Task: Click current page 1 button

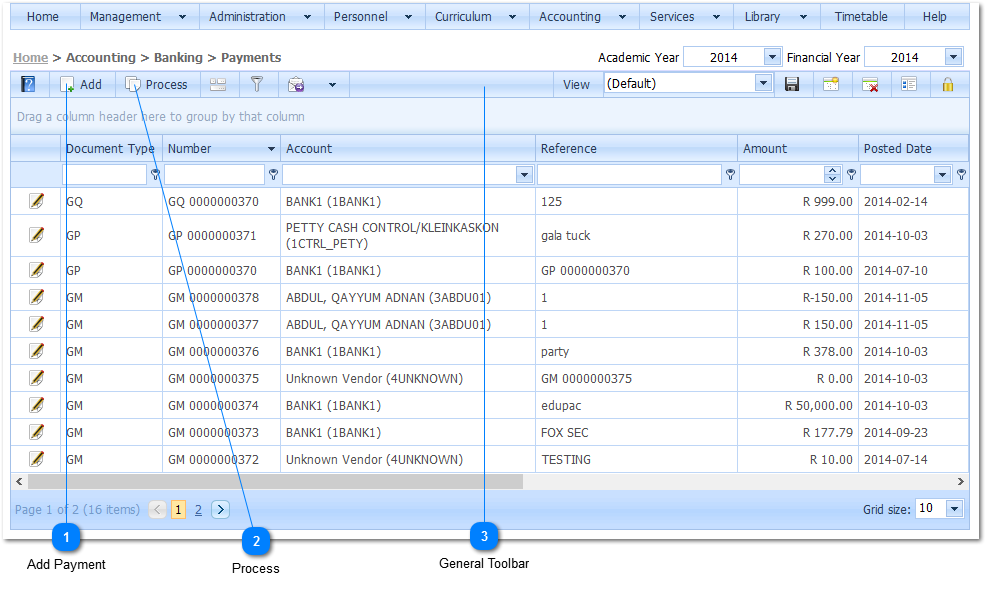Action: (x=178, y=509)
